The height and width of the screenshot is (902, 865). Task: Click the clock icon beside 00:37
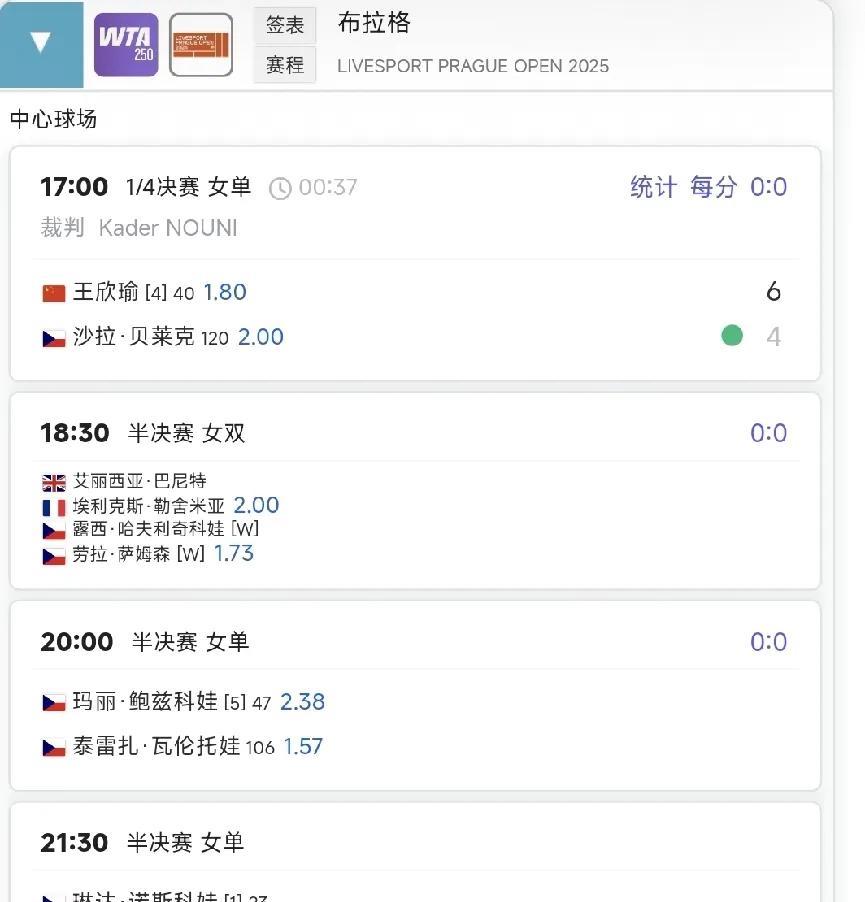click(x=281, y=188)
